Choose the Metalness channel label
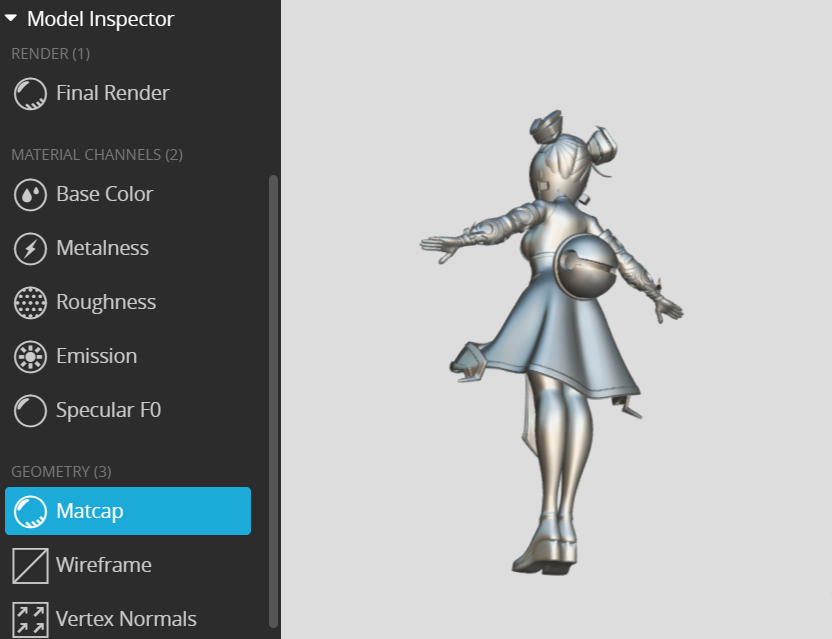The image size is (832, 639). (x=102, y=248)
